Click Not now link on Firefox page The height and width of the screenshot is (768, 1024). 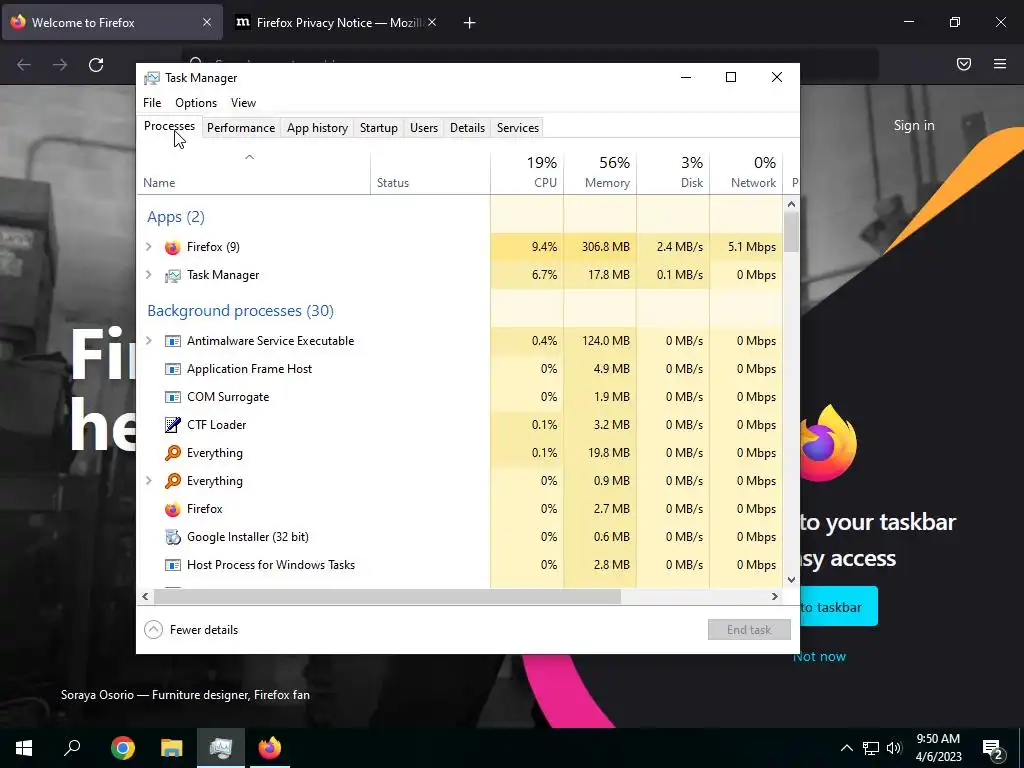pyautogui.click(x=819, y=656)
